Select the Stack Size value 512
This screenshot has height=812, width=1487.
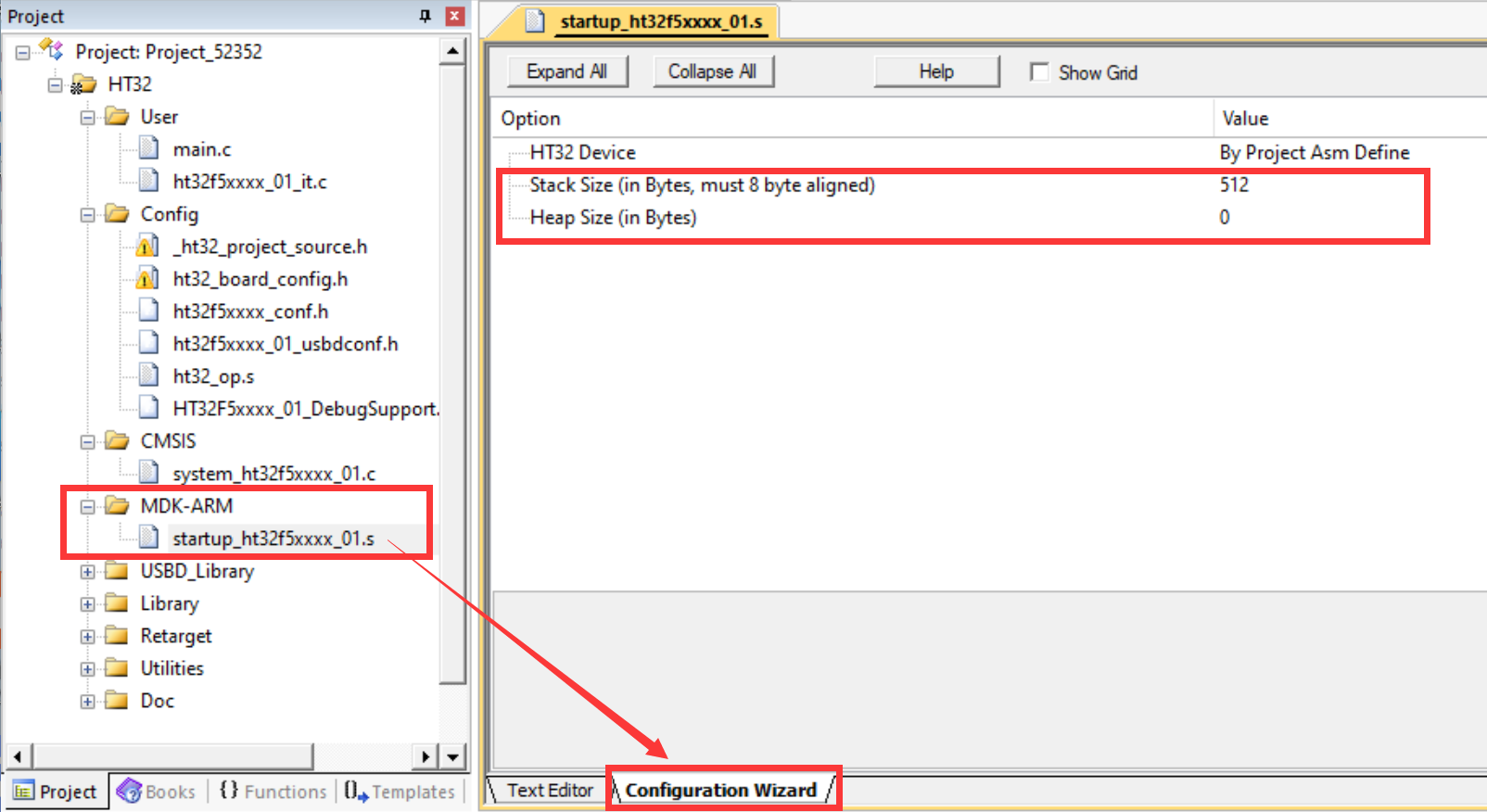pos(1234,184)
